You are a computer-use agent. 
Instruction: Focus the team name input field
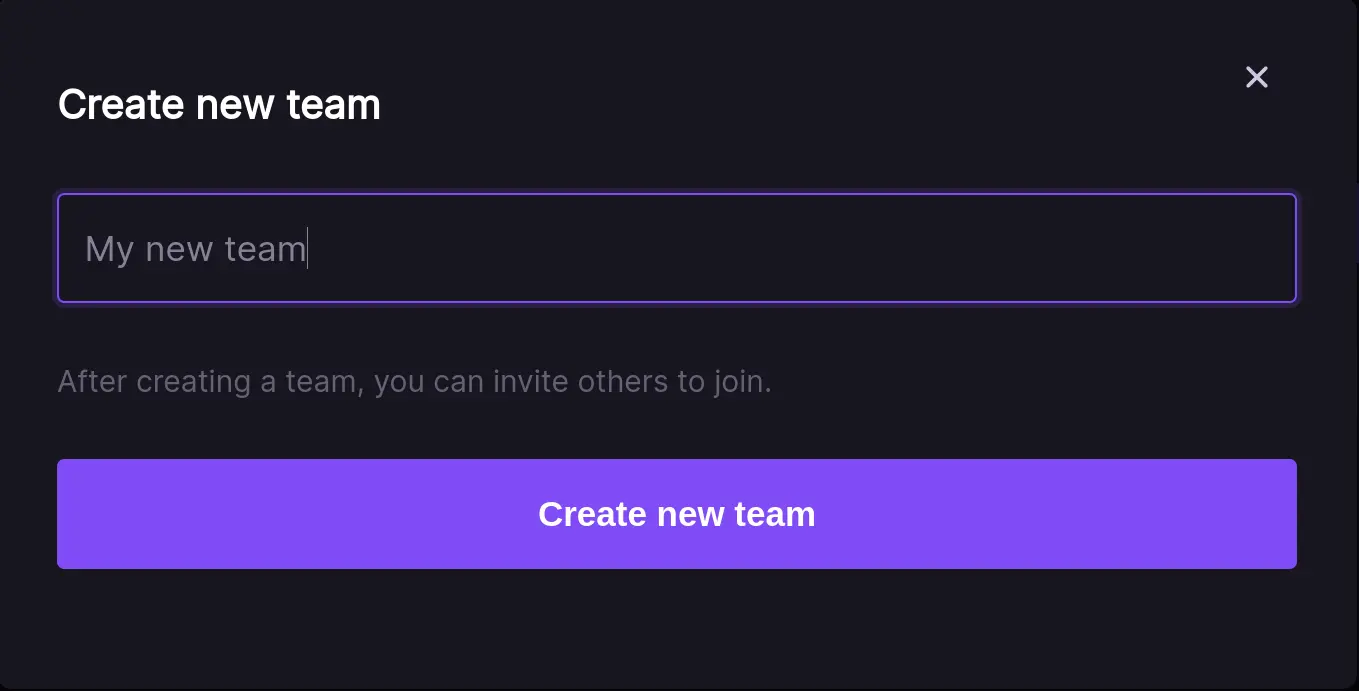pos(676,248)
